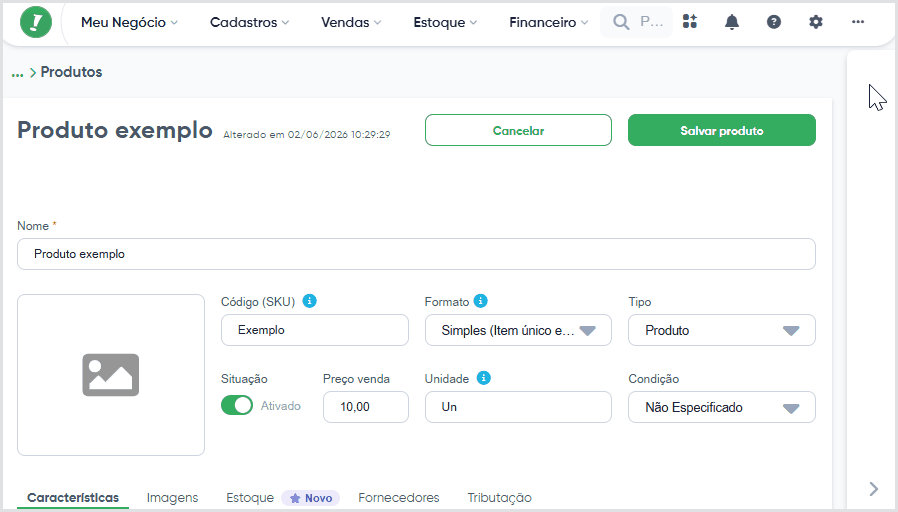The width and height of the screenshot is (898, 512).
Task: Click the Preço venda field
Action: [x=365, y=407]
